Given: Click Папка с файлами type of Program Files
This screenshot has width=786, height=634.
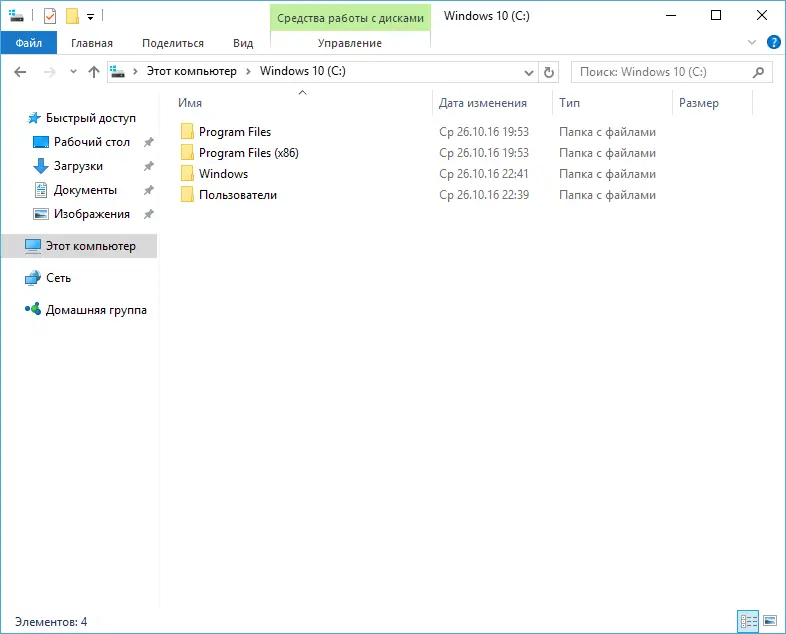Looking at the screenshot, I should [607, 132].
